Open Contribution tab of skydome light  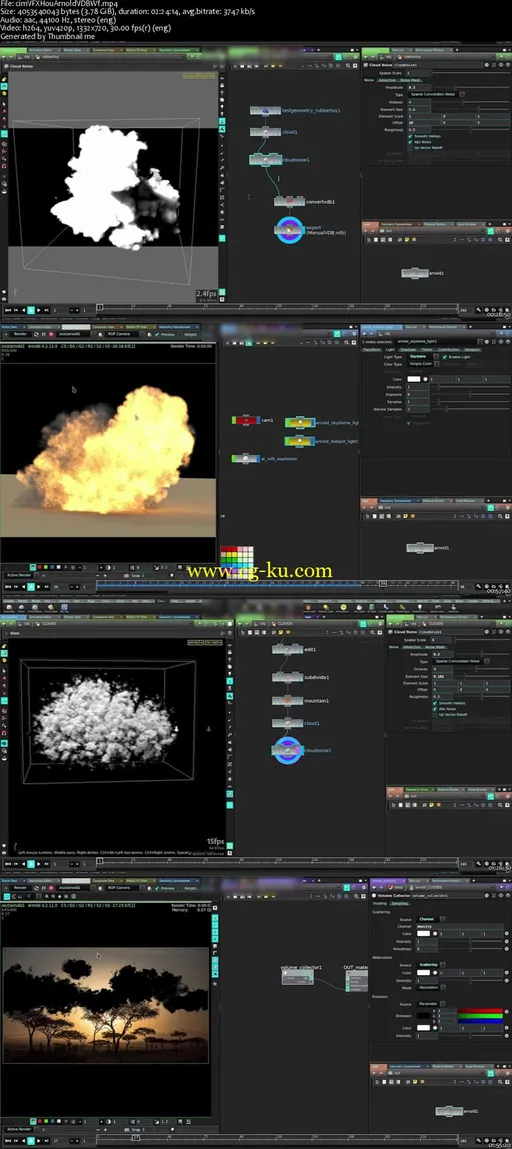[448, 350]
